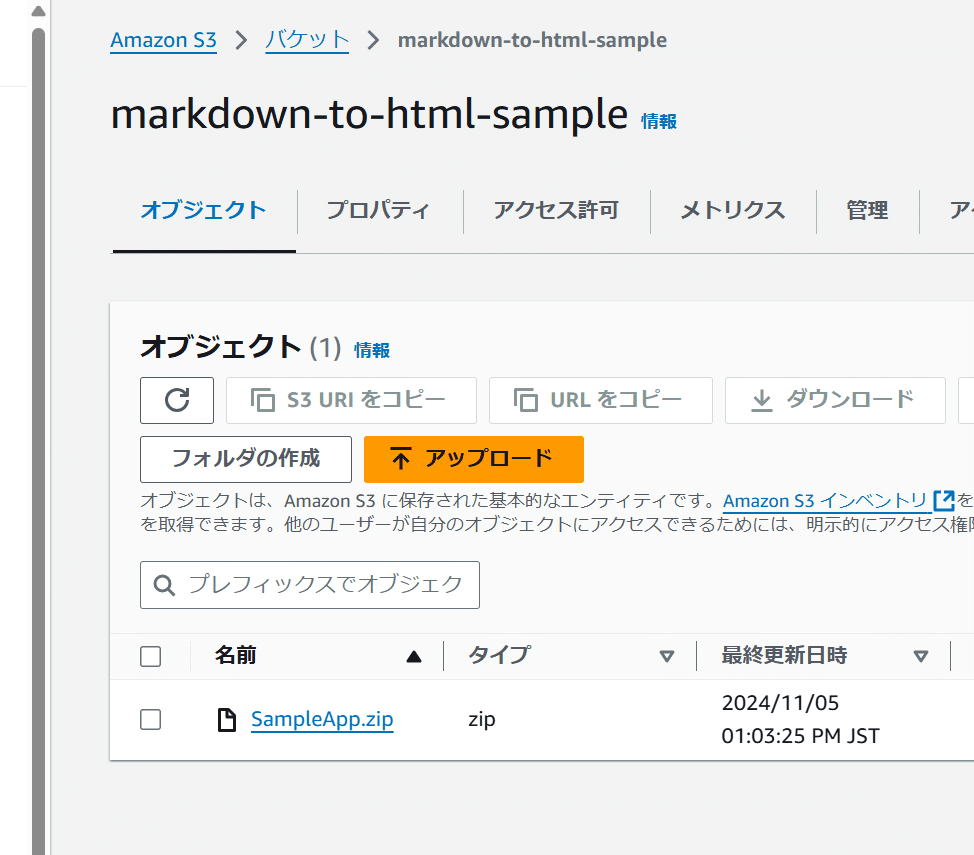Copy the object URL
The height and width of the screenshot is (855, 974).
[x=600, y=400]
